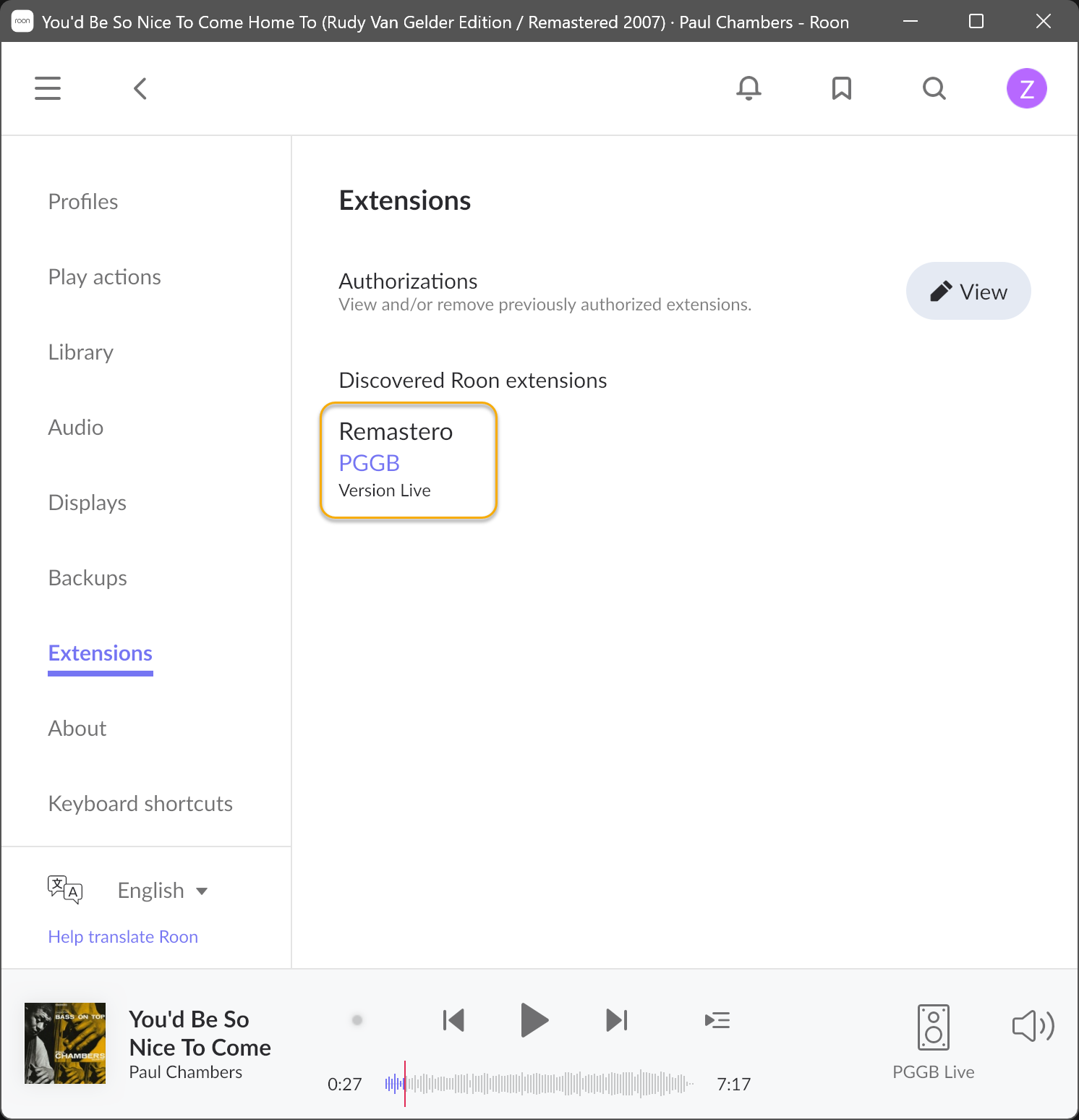Screen dimensions: 1079x1120
Task: Click the signal path dot indicator
Action: [357, 1020]
